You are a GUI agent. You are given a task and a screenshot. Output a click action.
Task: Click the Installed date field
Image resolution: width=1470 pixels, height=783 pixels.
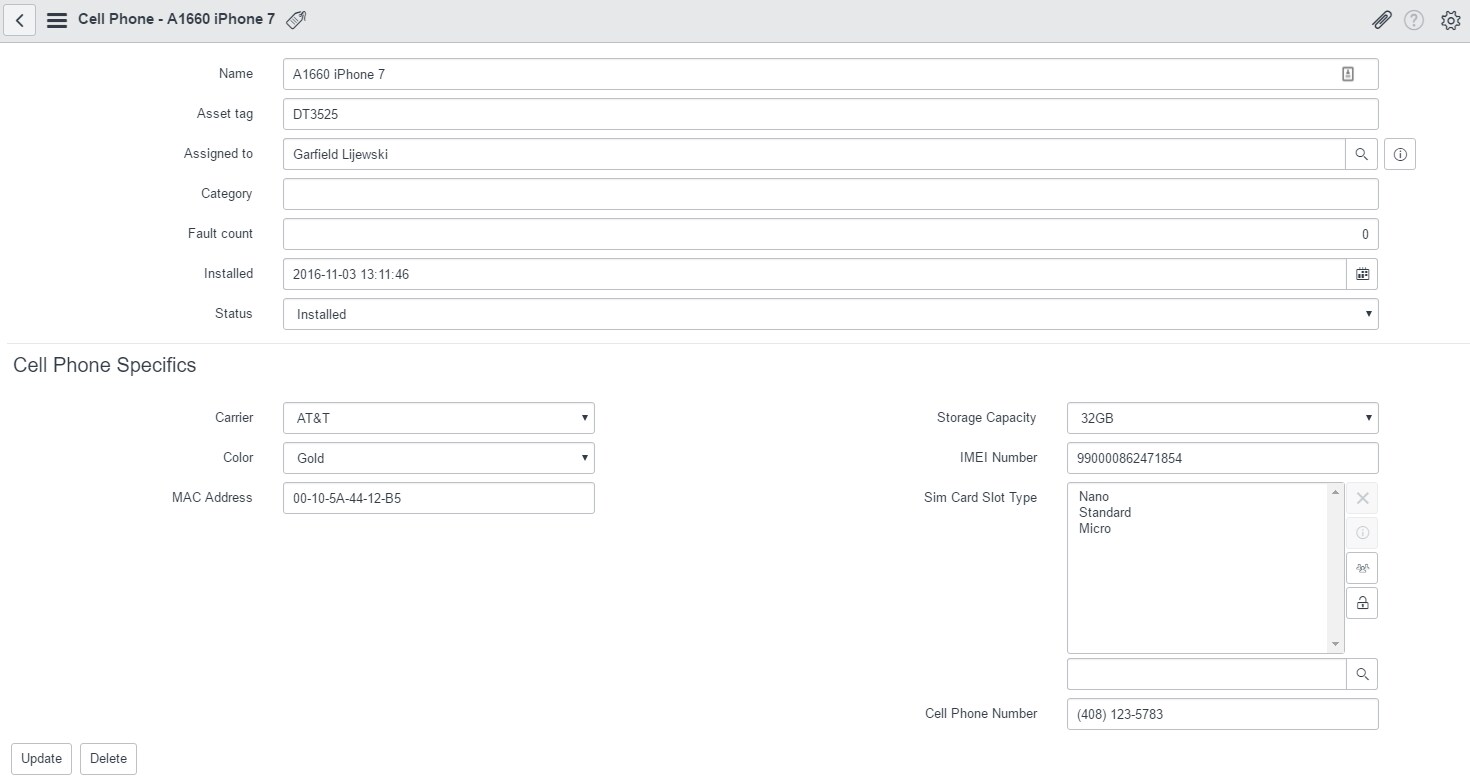click(814, 274)
